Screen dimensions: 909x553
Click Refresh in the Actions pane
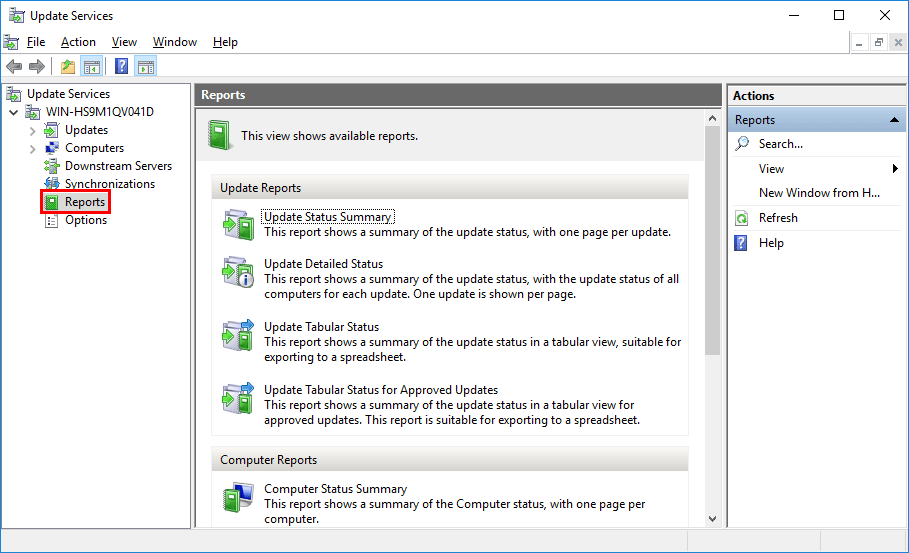click(x=778, y=218)
